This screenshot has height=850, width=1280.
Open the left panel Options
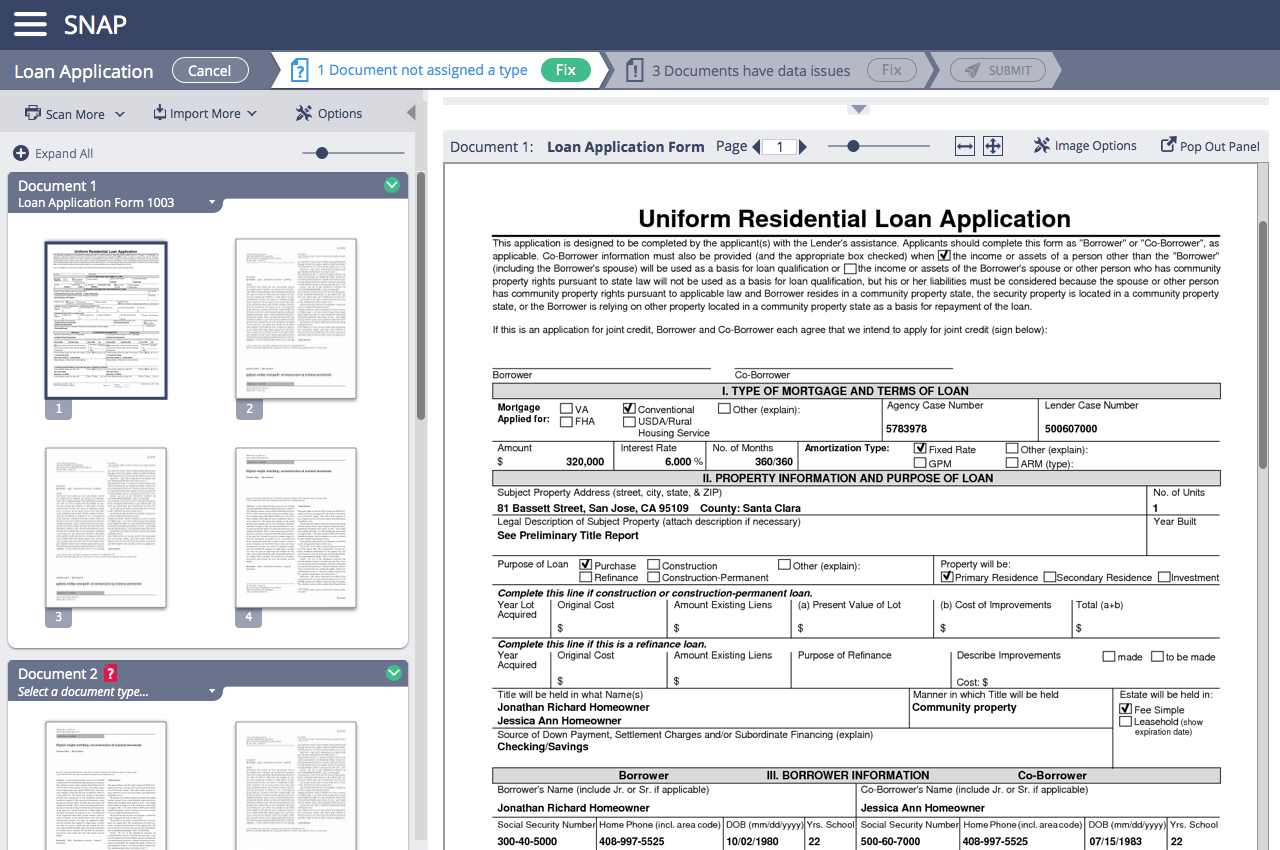coord(329,114)
